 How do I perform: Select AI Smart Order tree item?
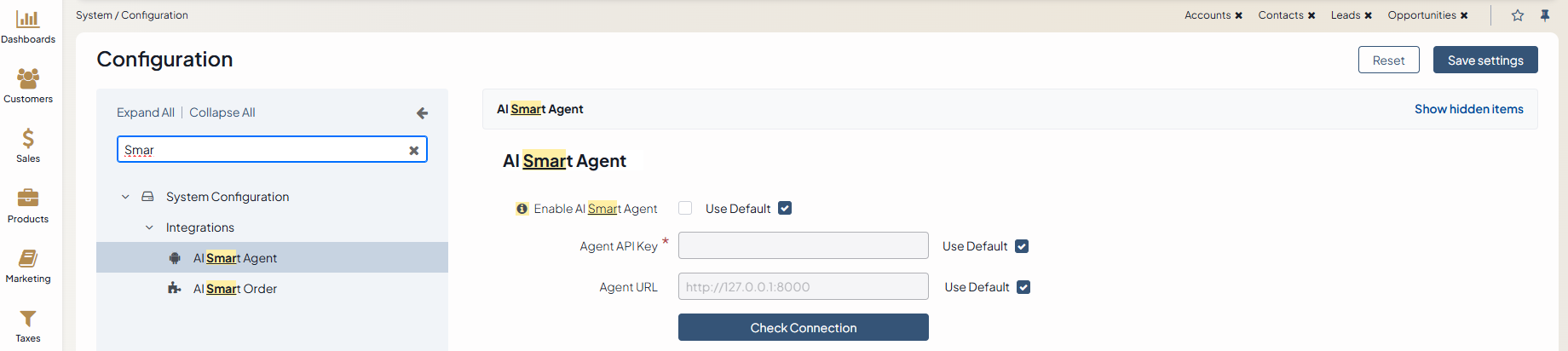pos(235,289)
